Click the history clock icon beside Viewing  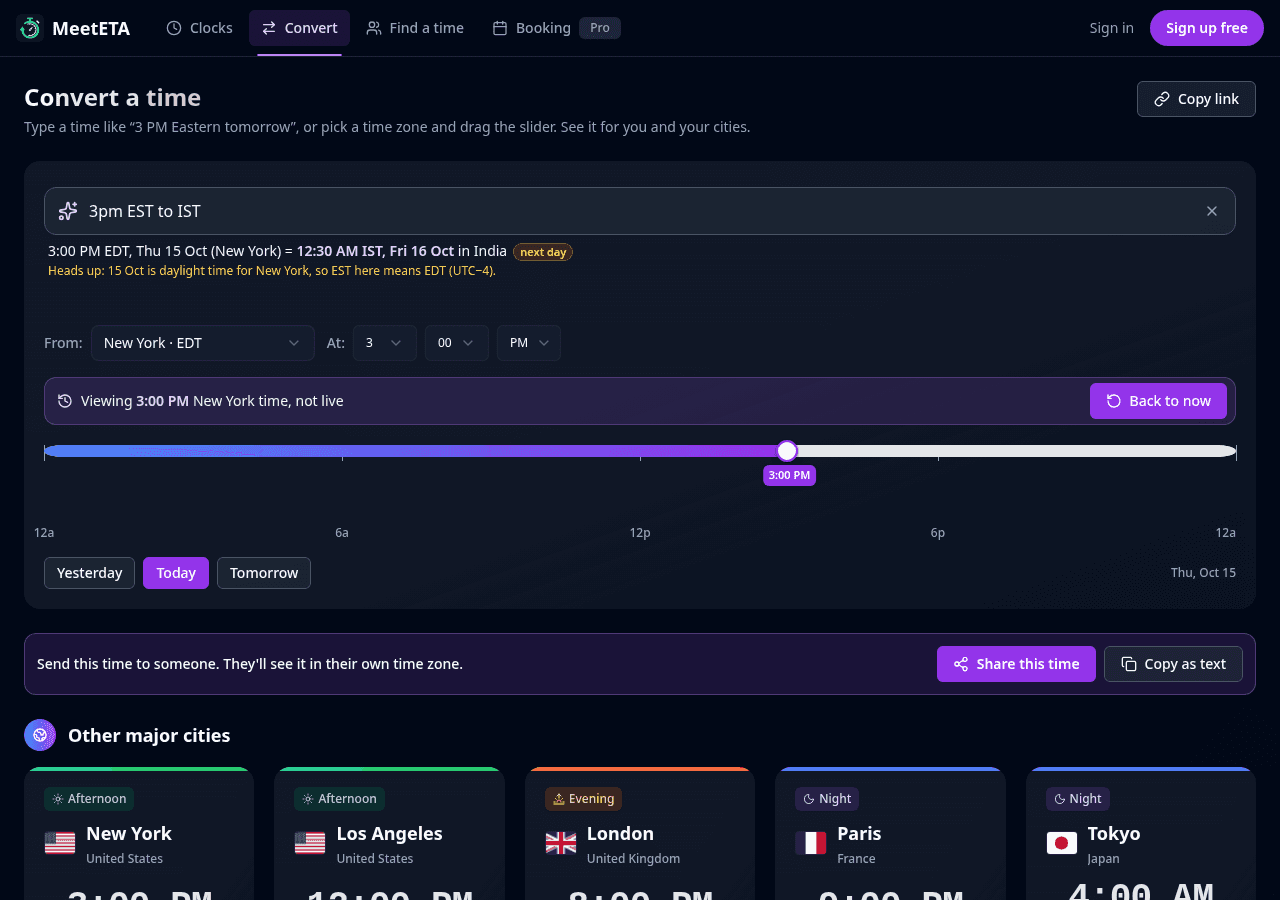[65, 401]
